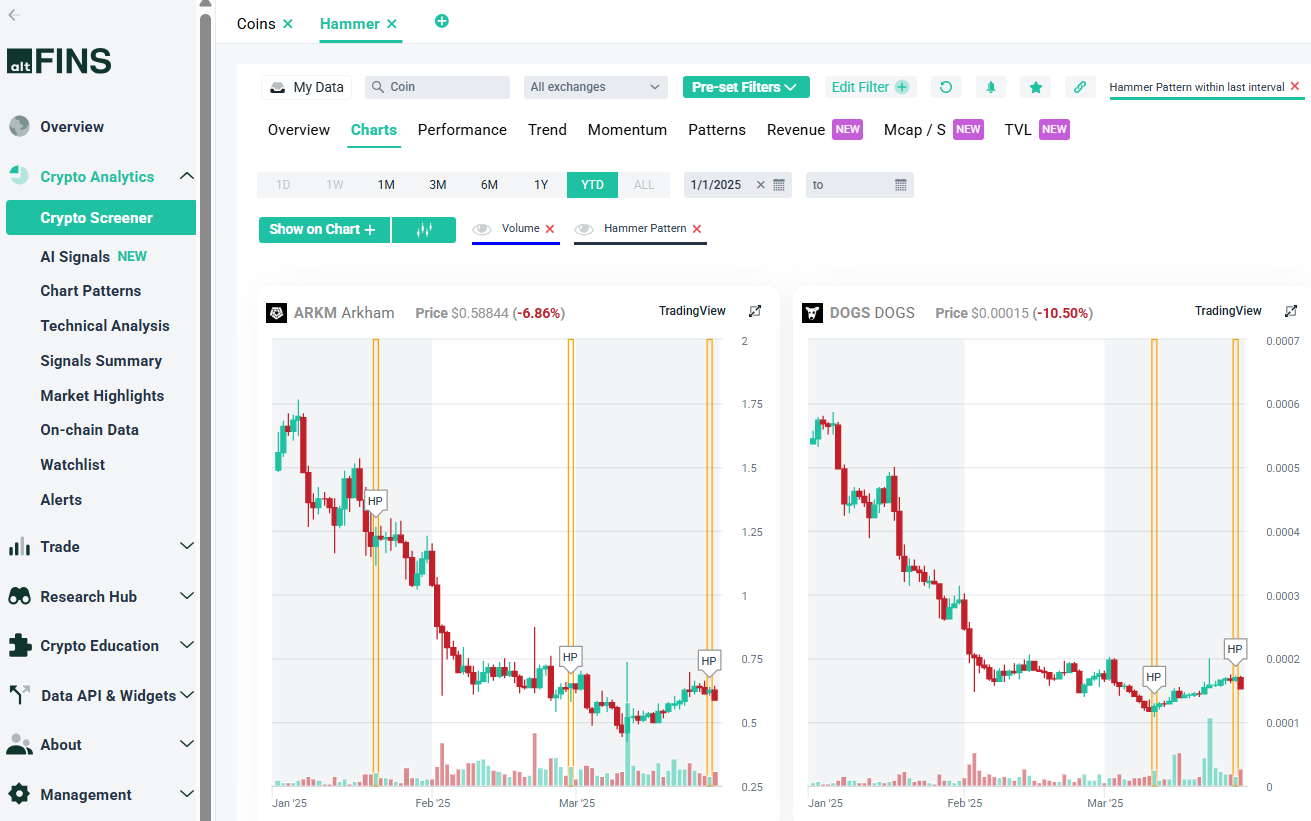Screen dimensions: 1311x821
Task: Click the bell alert icon button
Action: [991, 87]
